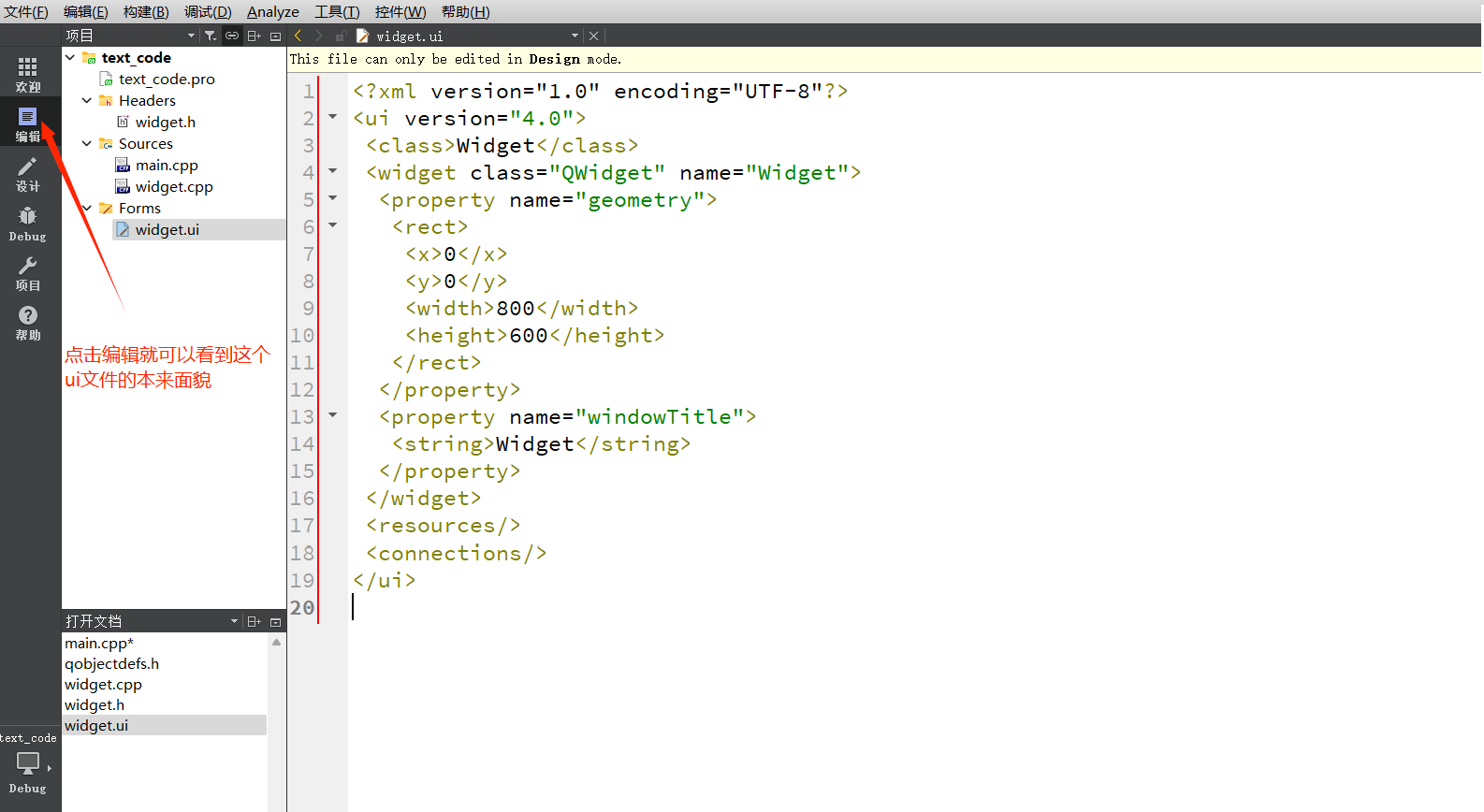This screenshot has height=812, width=1484.
Task: Open the 项目 (Projects) mode wrench icon
Action: point(28,272)
